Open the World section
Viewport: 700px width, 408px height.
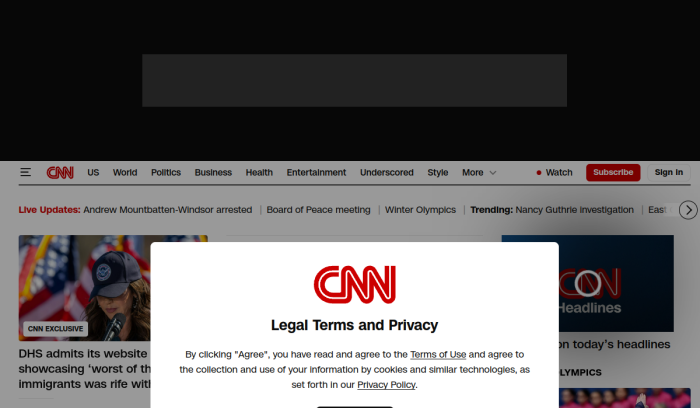[125, 172]
